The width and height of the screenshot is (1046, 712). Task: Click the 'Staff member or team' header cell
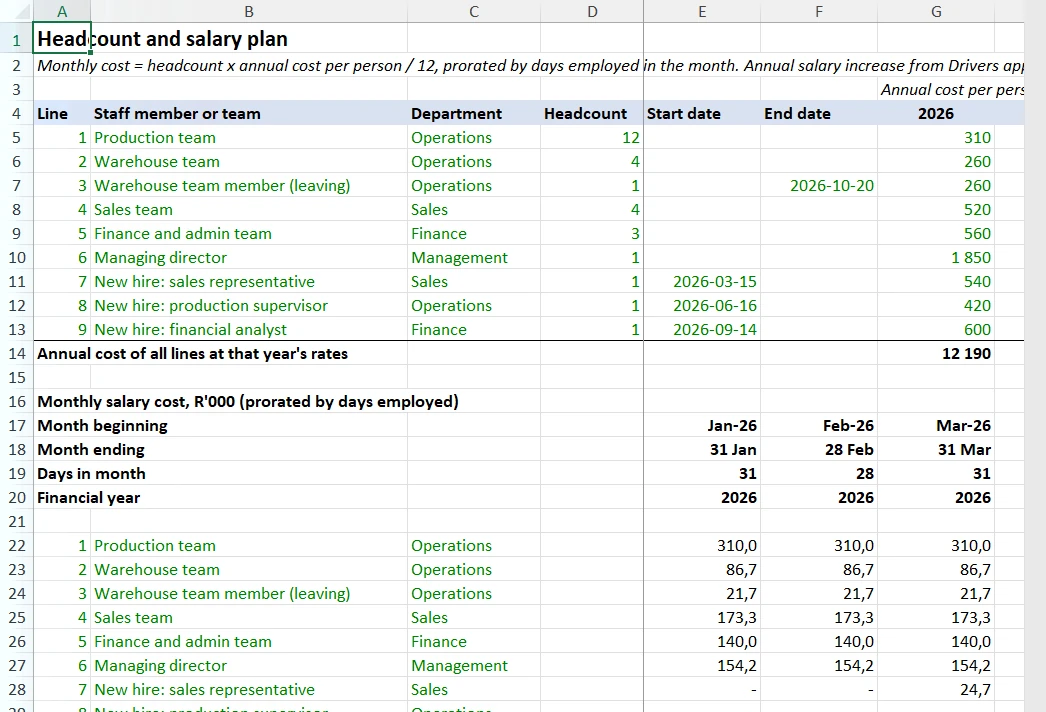click(249, 113)
